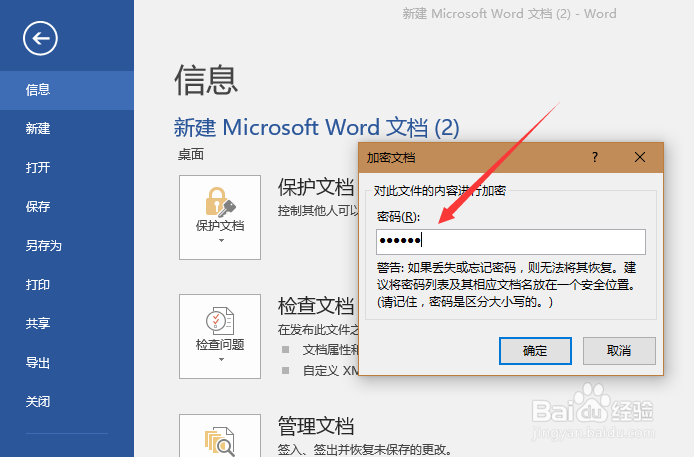Click the 签入、签出并恢复未保存的更改 description
This screenshot has width=694, height=457.
365,450
